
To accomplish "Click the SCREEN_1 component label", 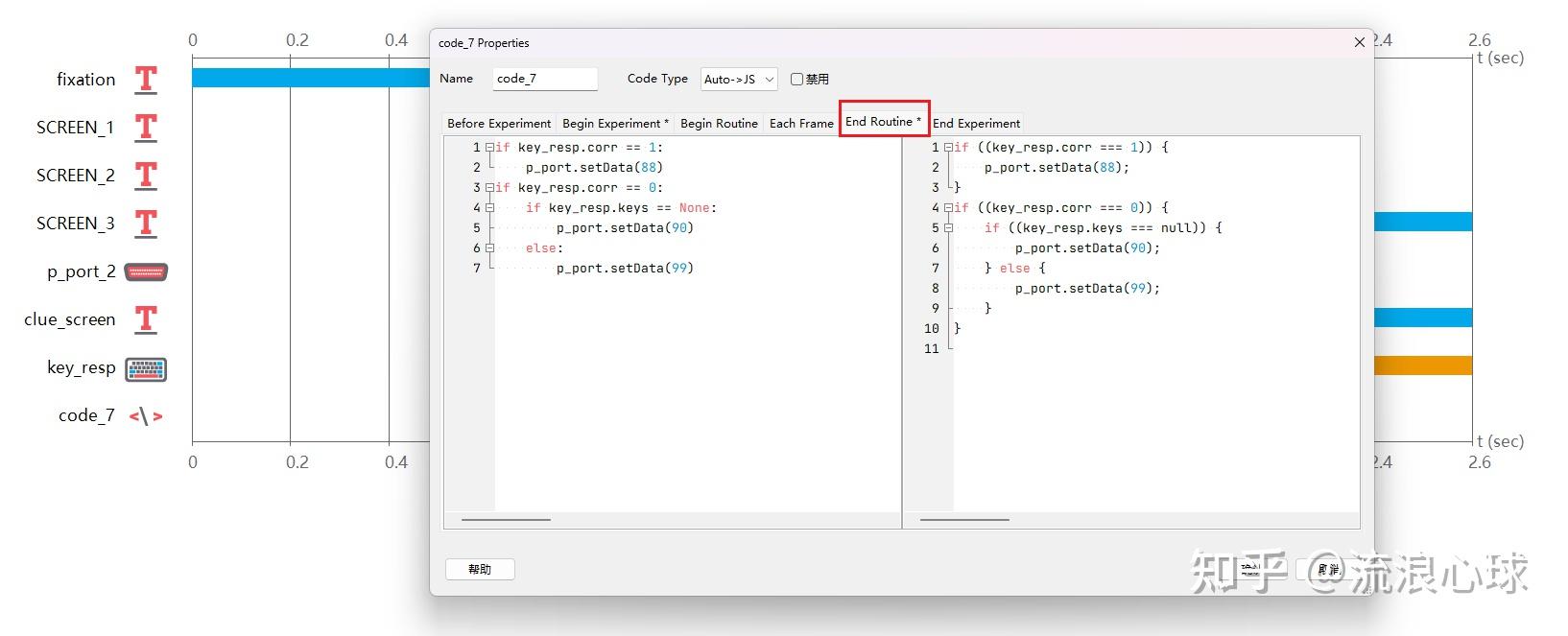I will (75, 128).
